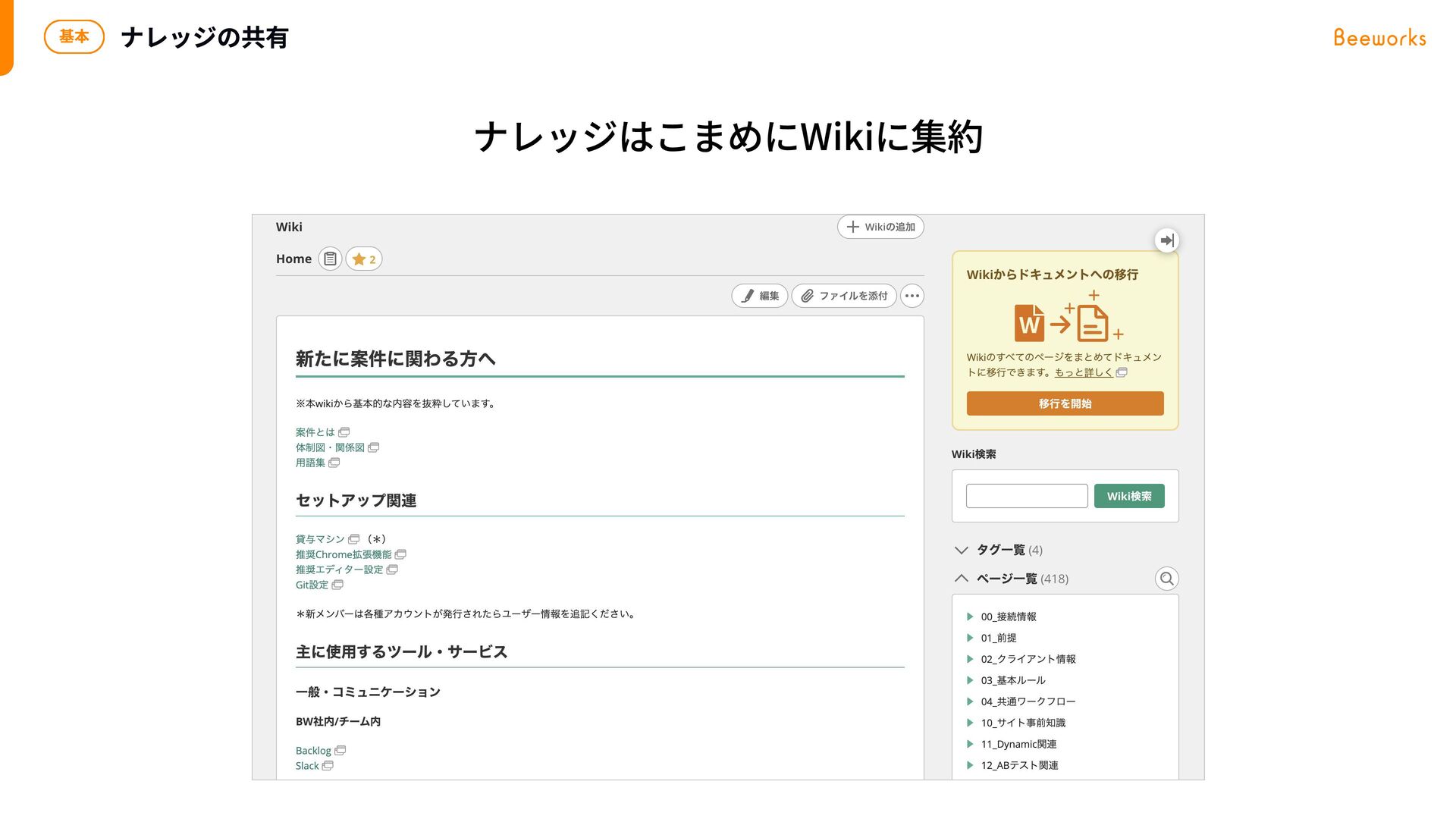This screenshot has height=819, width=1456.
Task: Focus the Wiki search text field
Action: [1027, 496]
